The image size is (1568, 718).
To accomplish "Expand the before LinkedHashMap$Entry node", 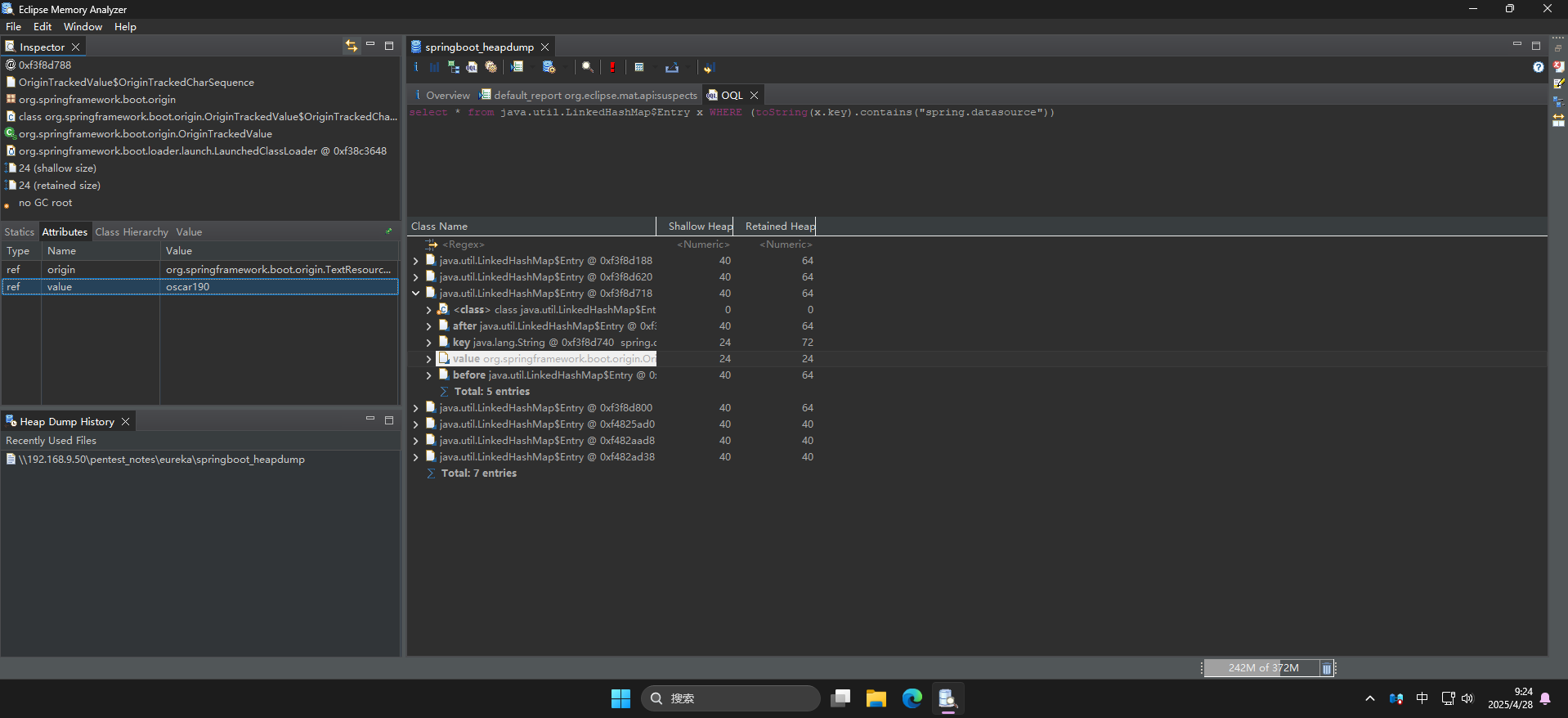I will click(x=428, y=375).
